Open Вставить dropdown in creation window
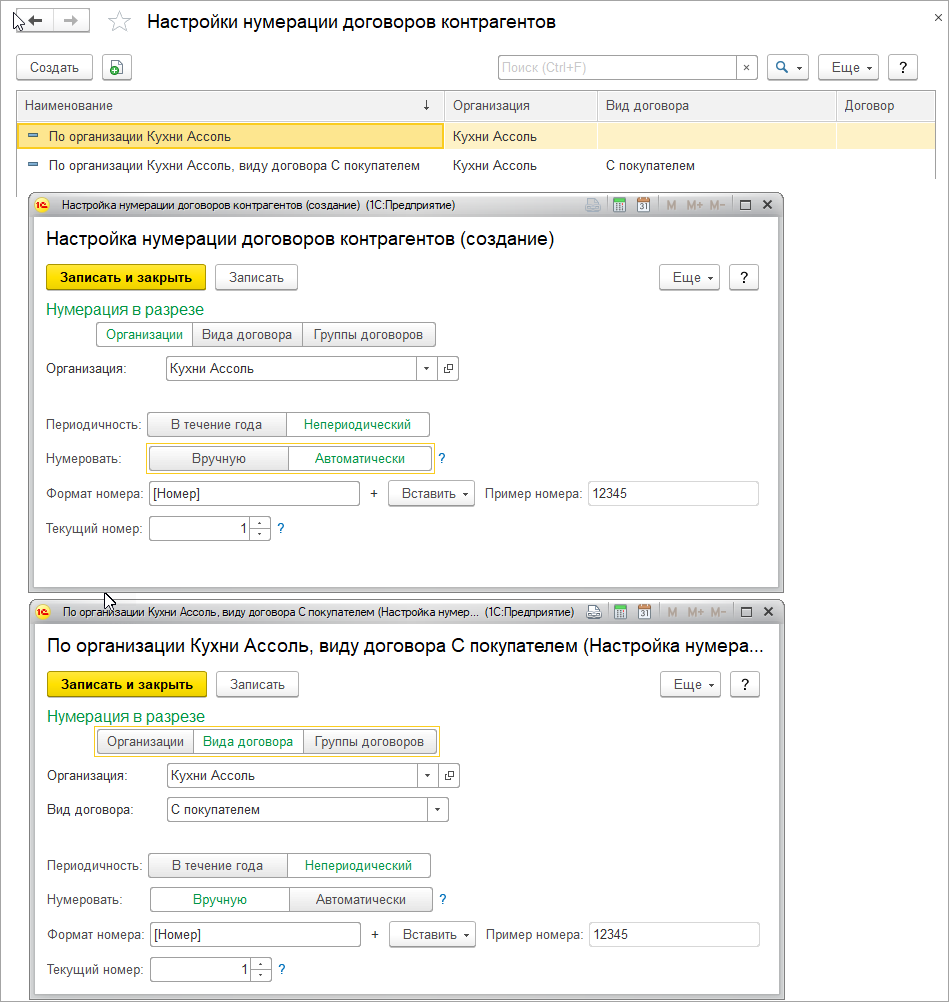 [431, 493]
